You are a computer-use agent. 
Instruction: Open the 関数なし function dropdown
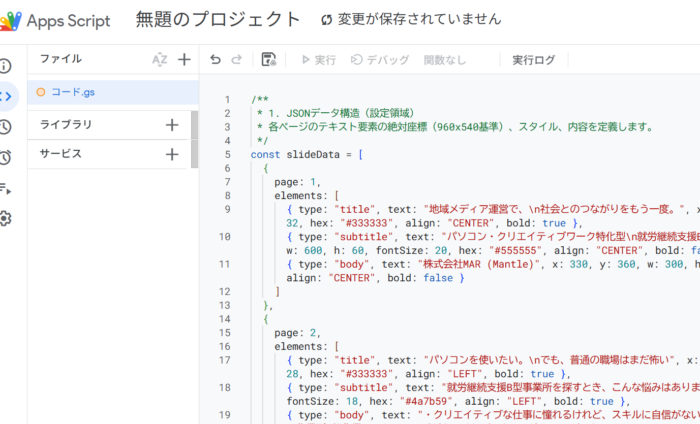tap(445, 60)
